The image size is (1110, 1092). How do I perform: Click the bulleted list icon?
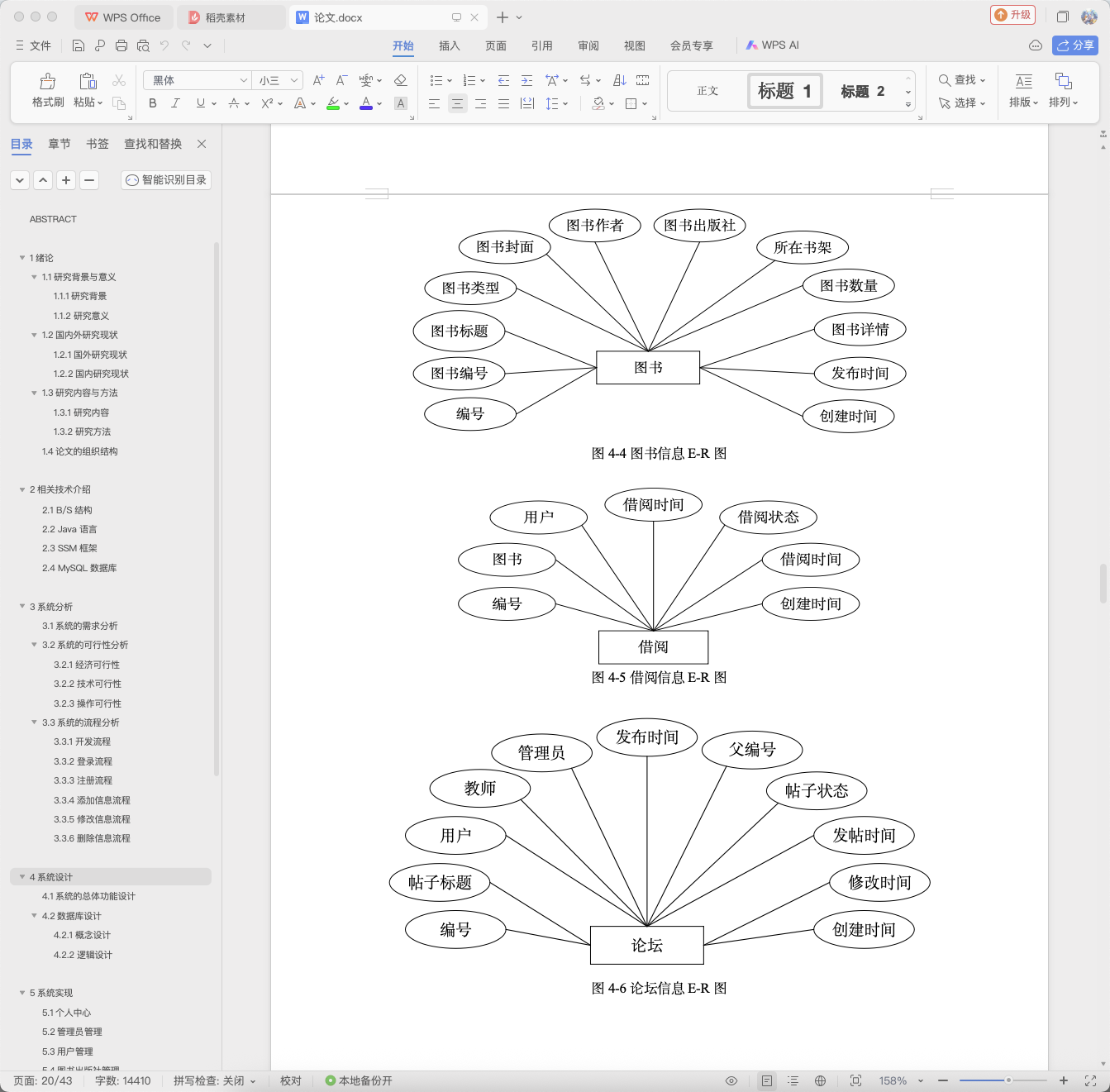click(436, 80)
